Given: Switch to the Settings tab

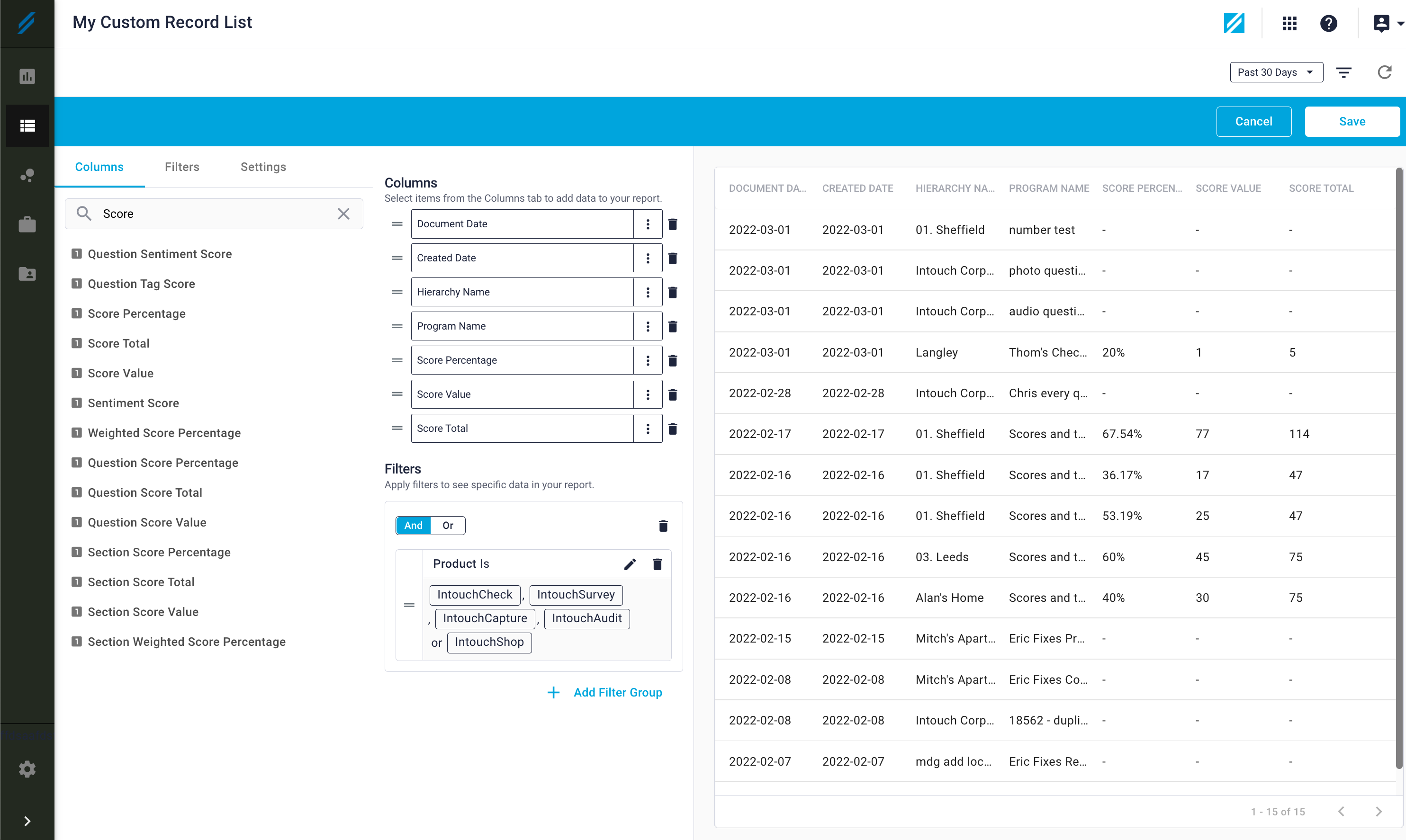Looking at the screenshot, I should [x=263, y=167].
